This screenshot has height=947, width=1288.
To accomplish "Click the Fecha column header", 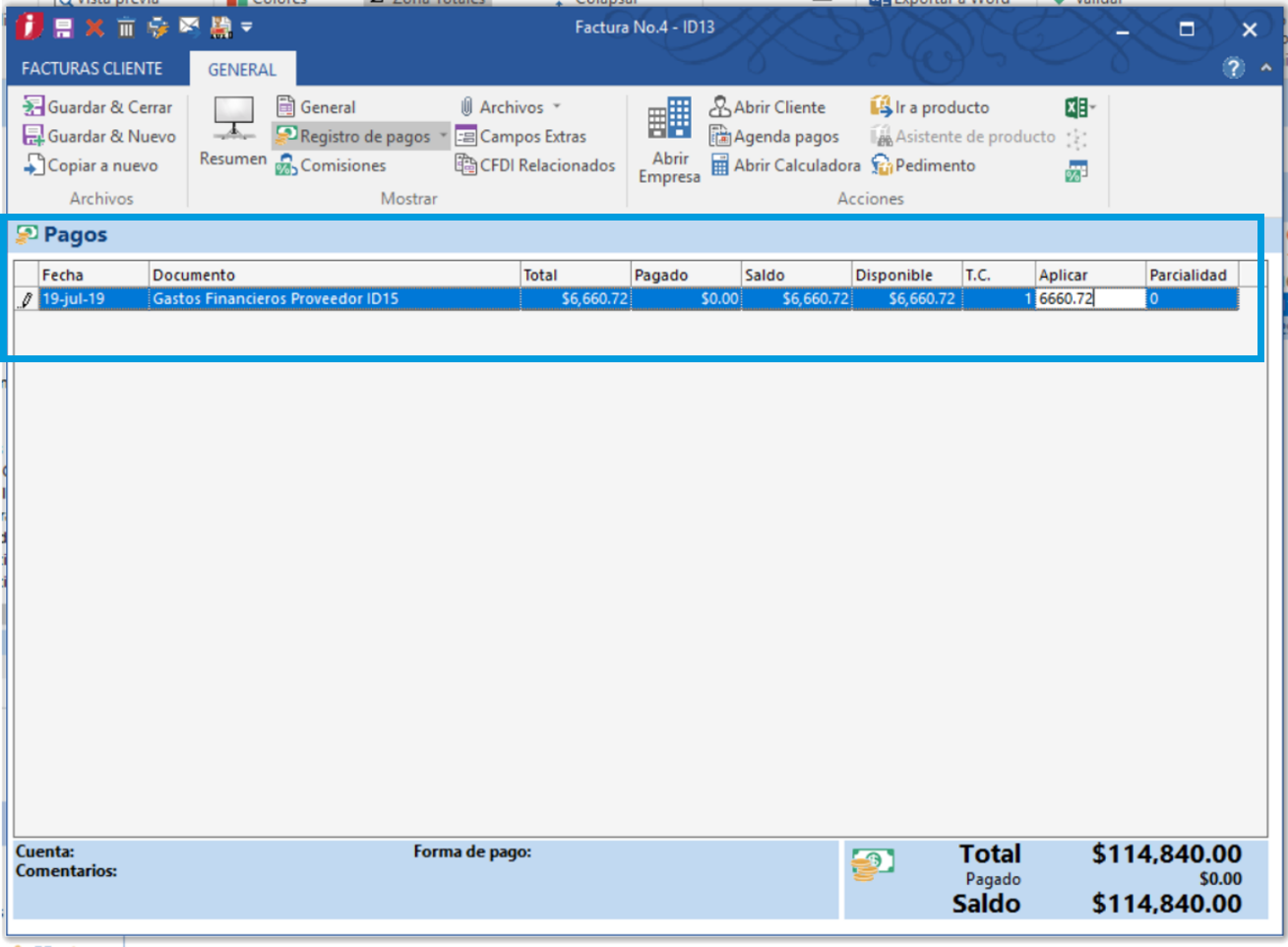I will (93, 275).
